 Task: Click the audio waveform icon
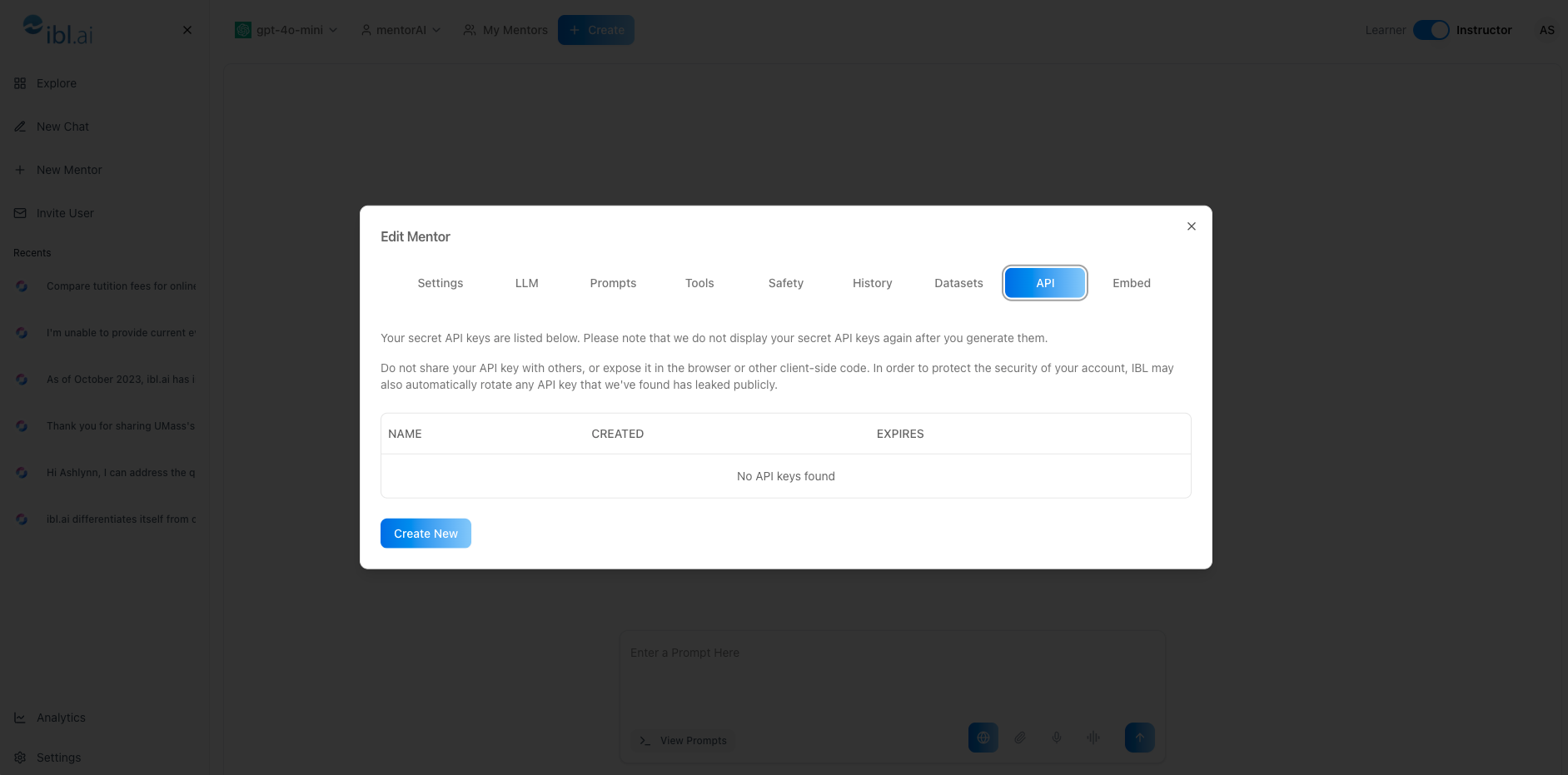click(x=1093, y=738)
